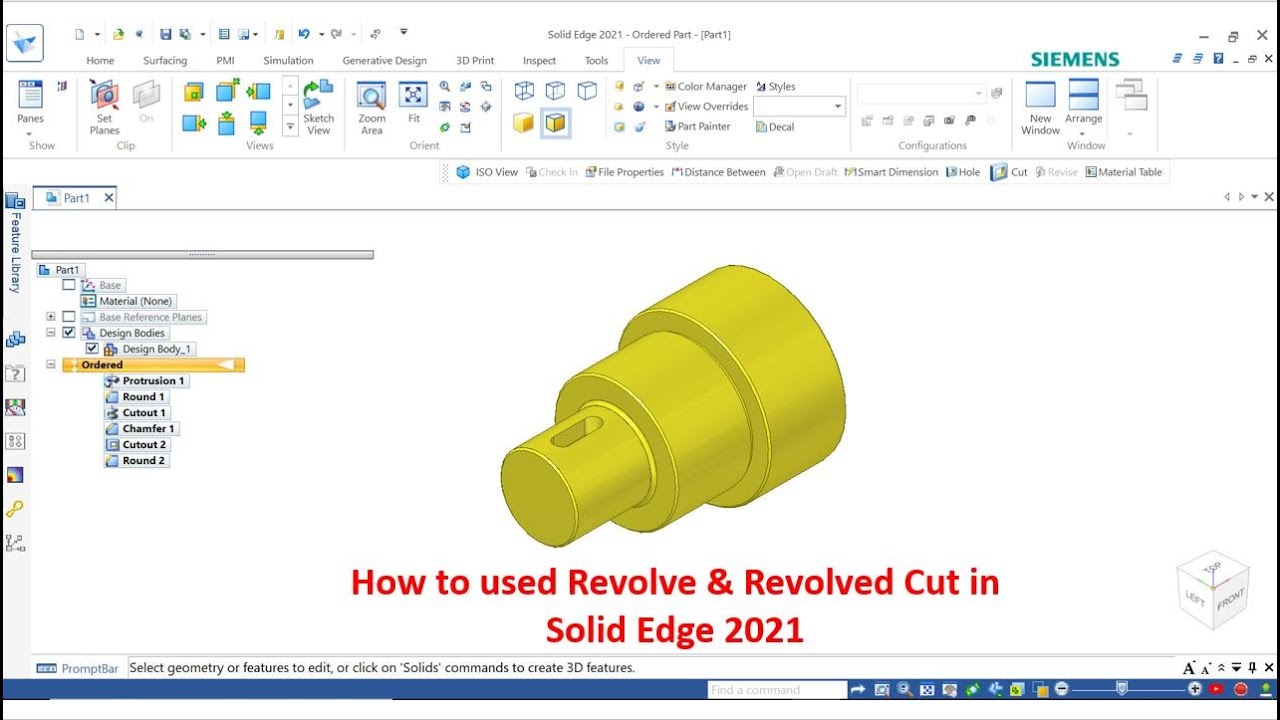Viewport: 1280px width, 720px height.
Task: Close the Part1 document tab
Action: coord(109,198)
